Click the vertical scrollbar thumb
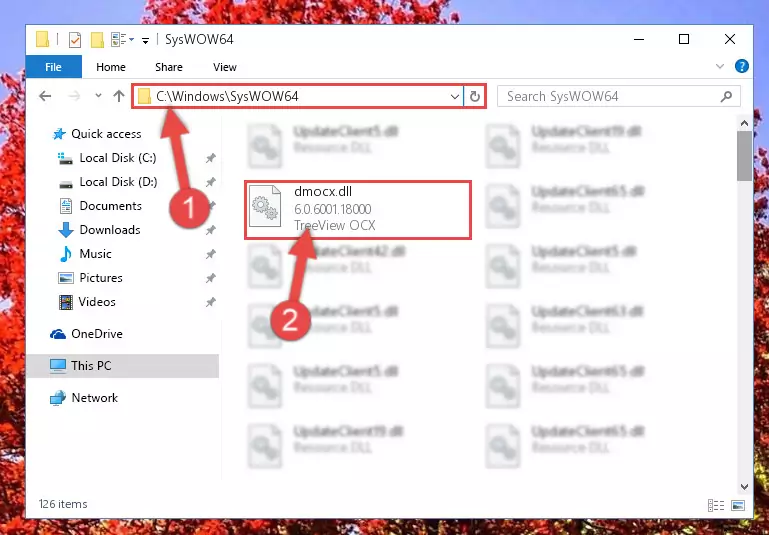Viewport: 769px width, 535px height. coord(744,156)
